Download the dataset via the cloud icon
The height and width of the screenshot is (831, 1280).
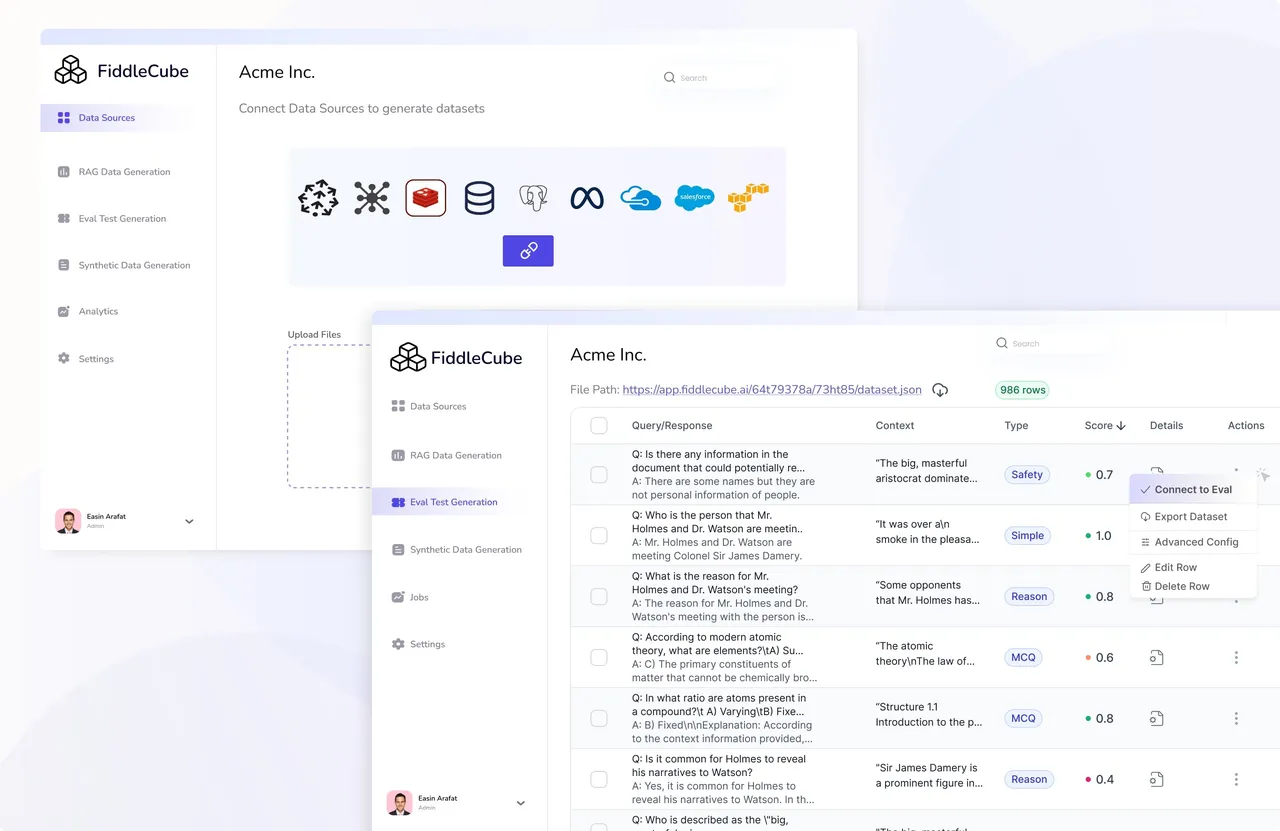(940, 390)
